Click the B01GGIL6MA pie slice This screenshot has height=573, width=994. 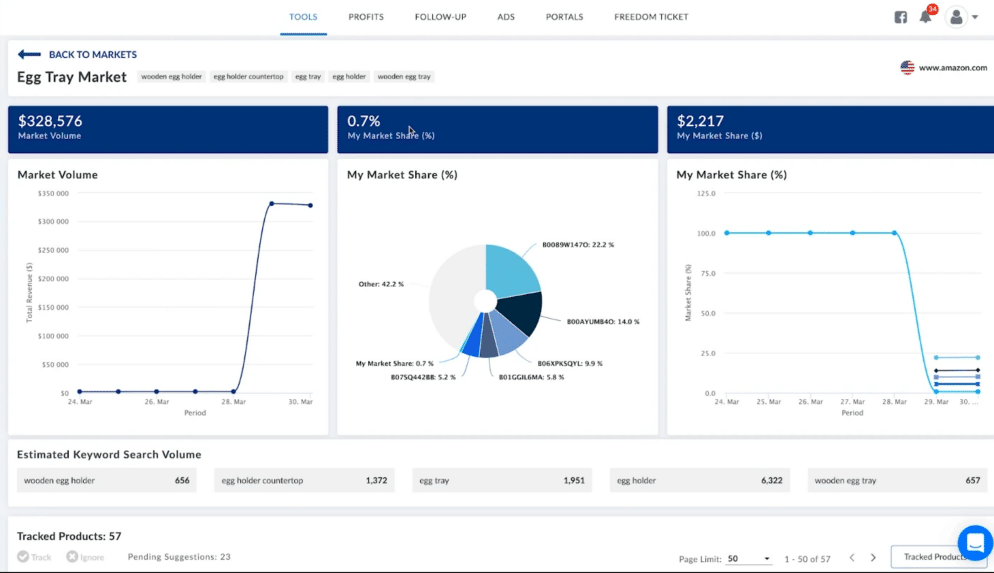[x=488, y=340]
